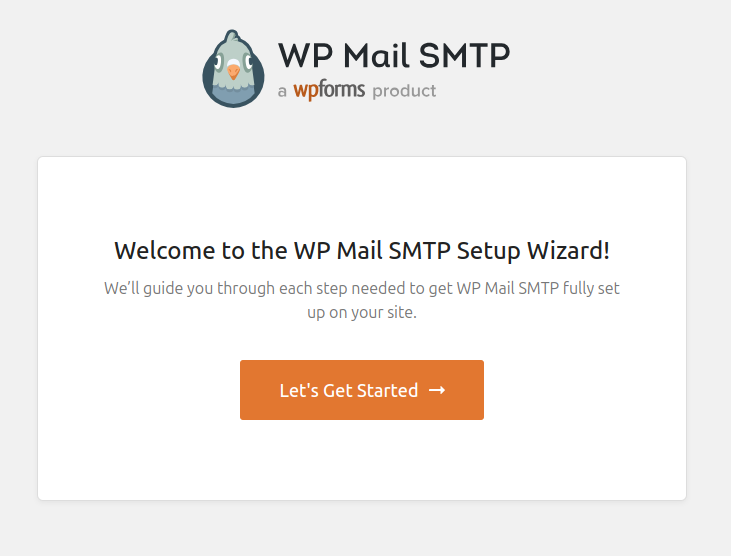
Task: Click the arrow icon in Get Started button
Action: 437,390
